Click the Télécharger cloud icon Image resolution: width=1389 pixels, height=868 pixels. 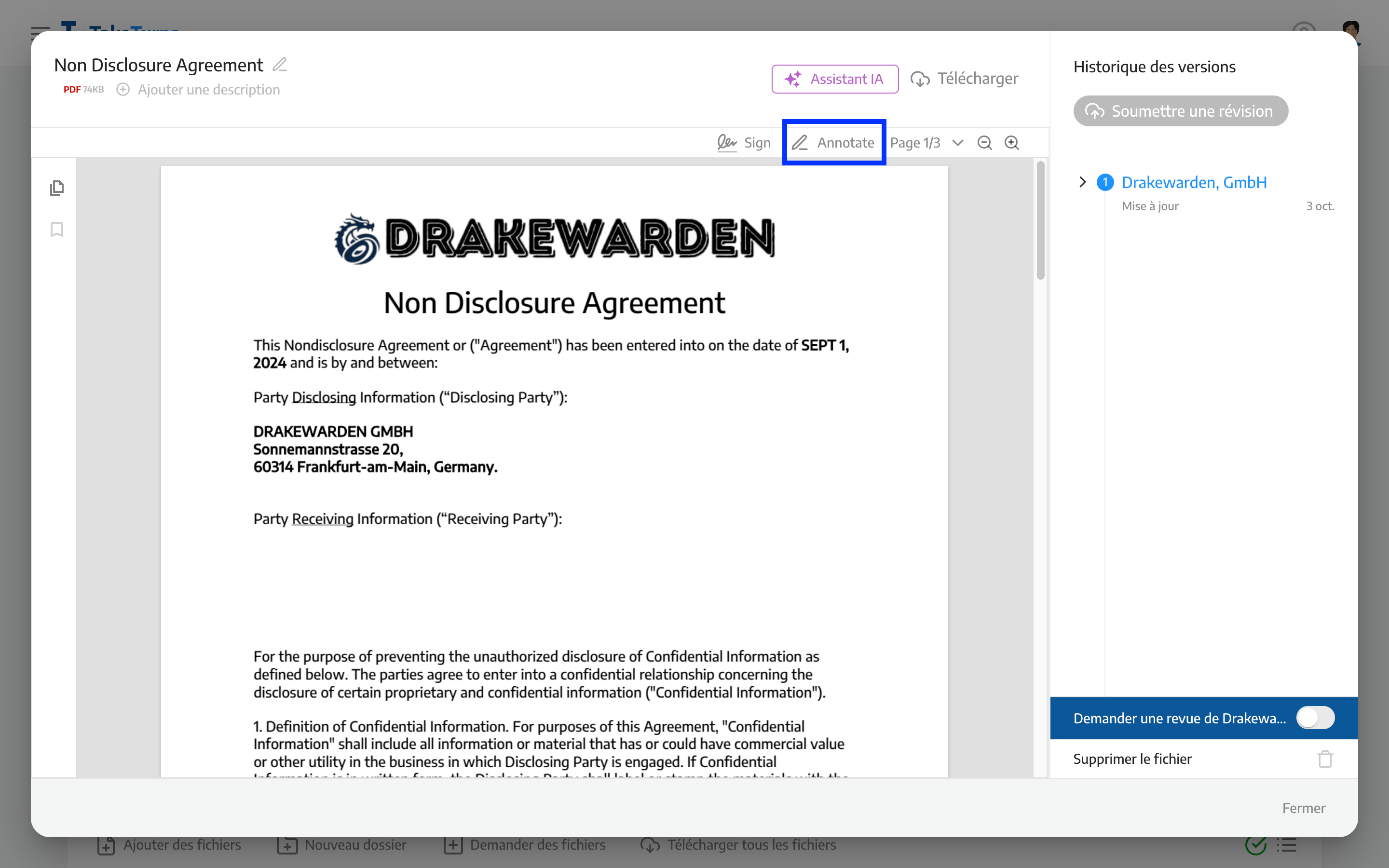[920, 79]
